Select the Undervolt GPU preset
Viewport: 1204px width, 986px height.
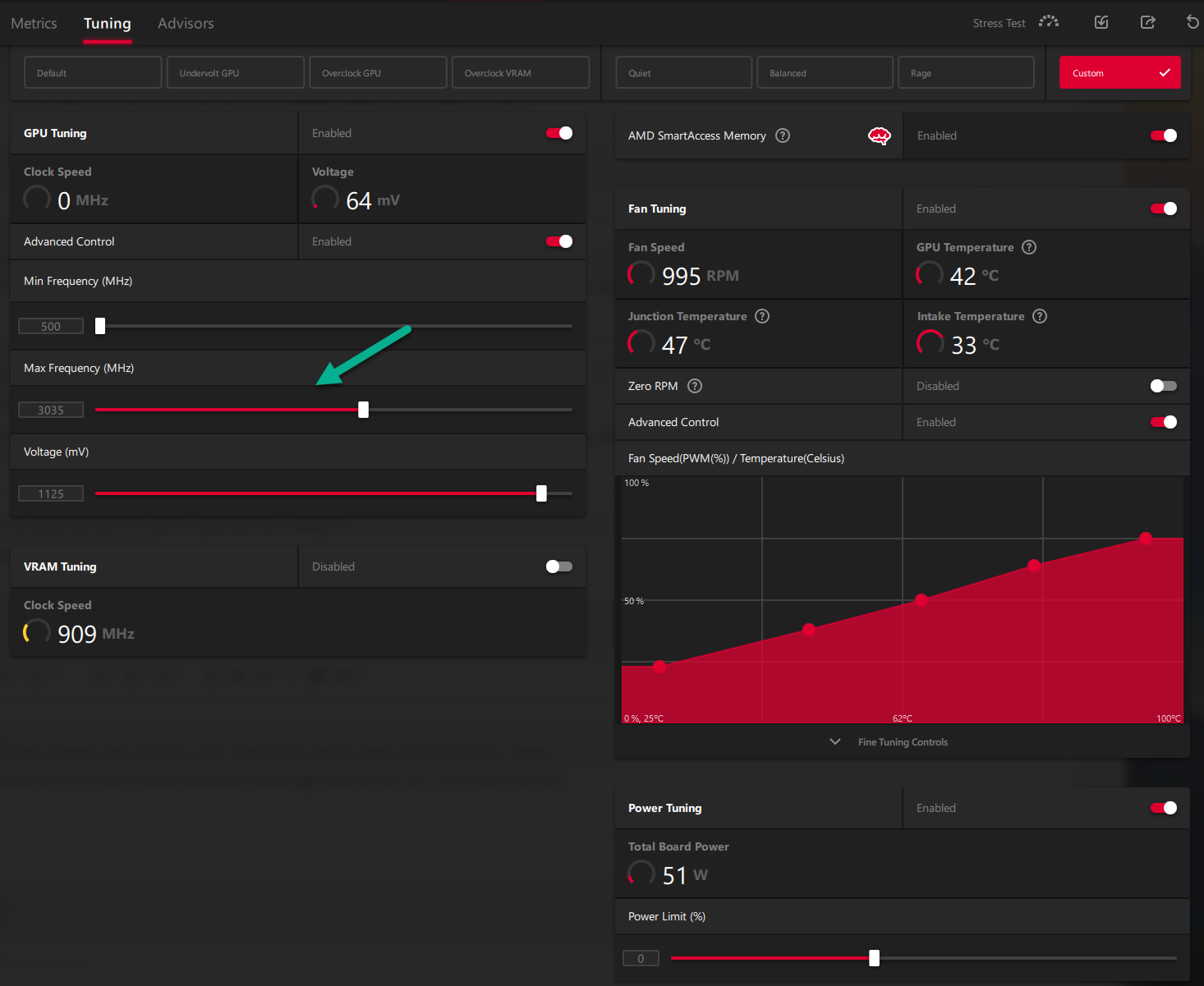[236, 72]
